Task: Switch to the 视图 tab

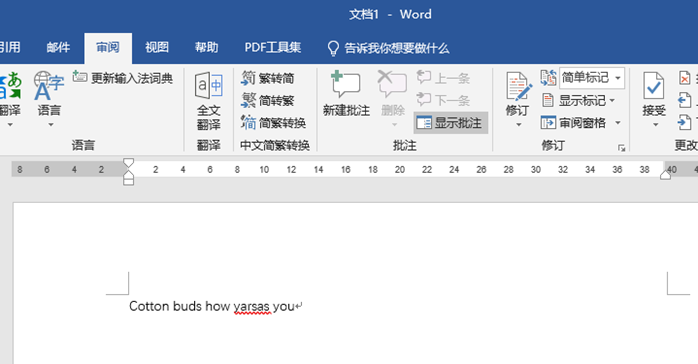Action: [x=157, y=47]
